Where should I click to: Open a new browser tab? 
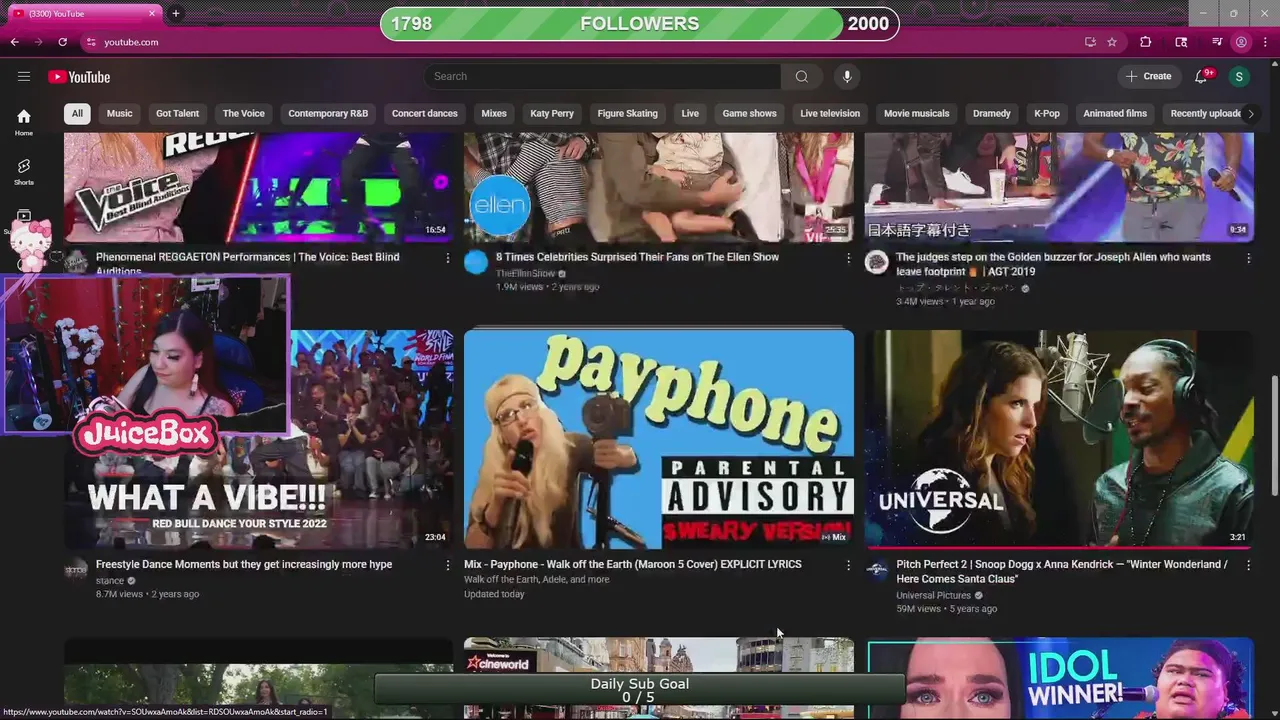pyautogui.click(x=176, y=13)
